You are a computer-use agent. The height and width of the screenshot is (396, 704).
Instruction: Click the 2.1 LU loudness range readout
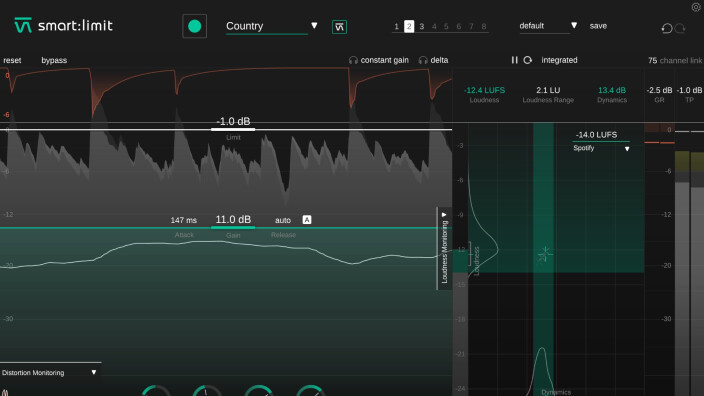coord(548,90)
